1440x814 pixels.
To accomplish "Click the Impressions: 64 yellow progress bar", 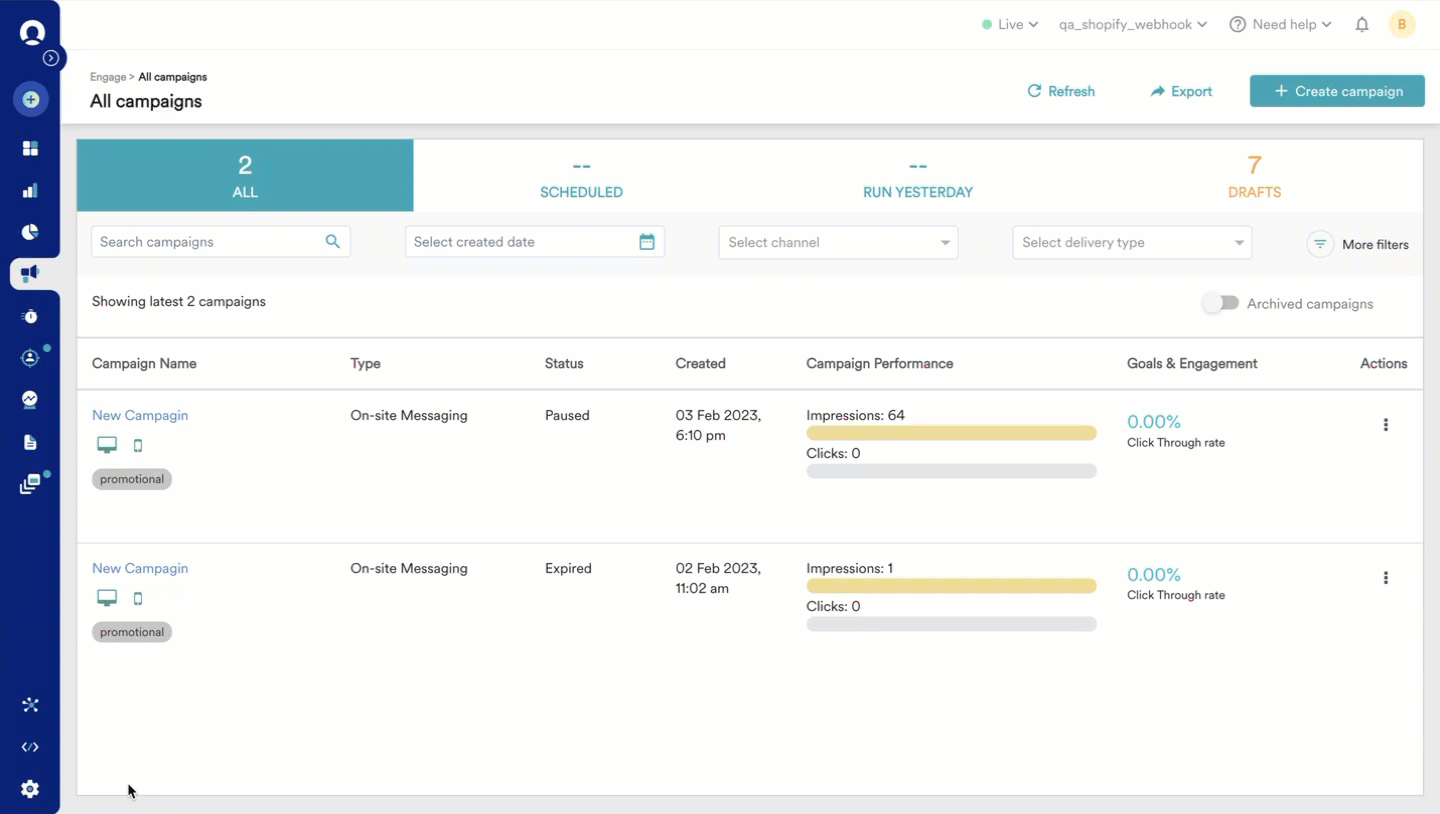I will [951, 433].
